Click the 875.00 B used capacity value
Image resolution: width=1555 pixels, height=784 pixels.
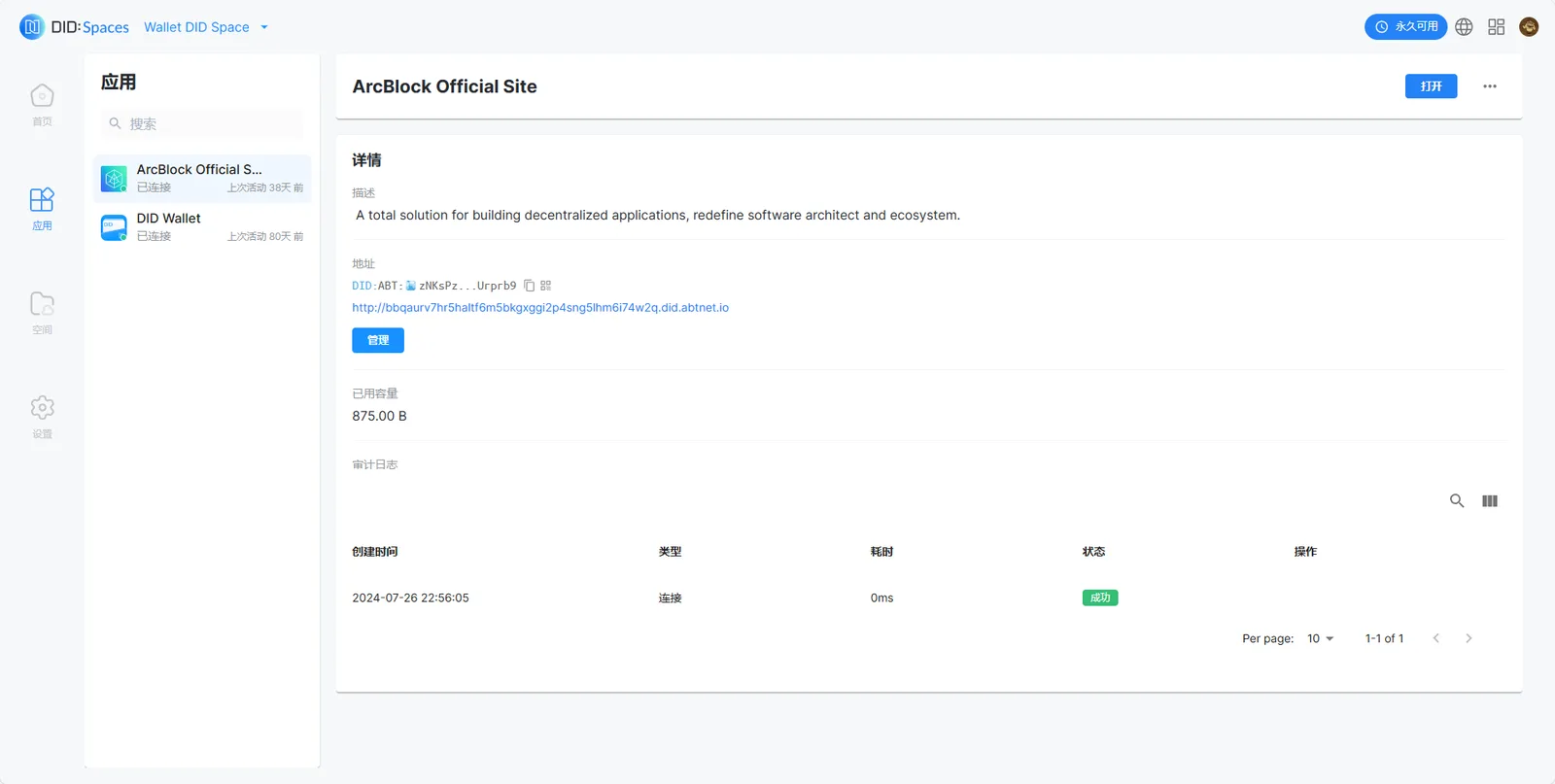(380, 416)
